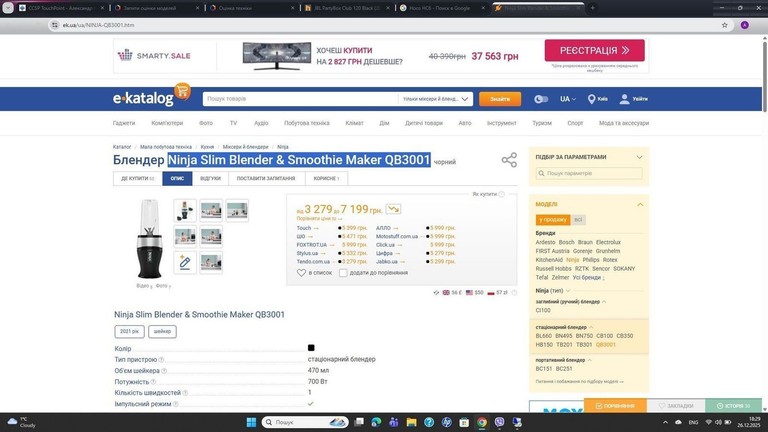768x432 pixels.
Task: Open File Explorer from the taskbar
Action: (x=411, y=422)
